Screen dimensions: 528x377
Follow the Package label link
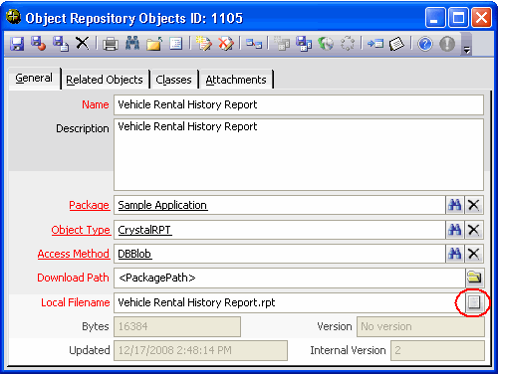[x=89, y=205]
